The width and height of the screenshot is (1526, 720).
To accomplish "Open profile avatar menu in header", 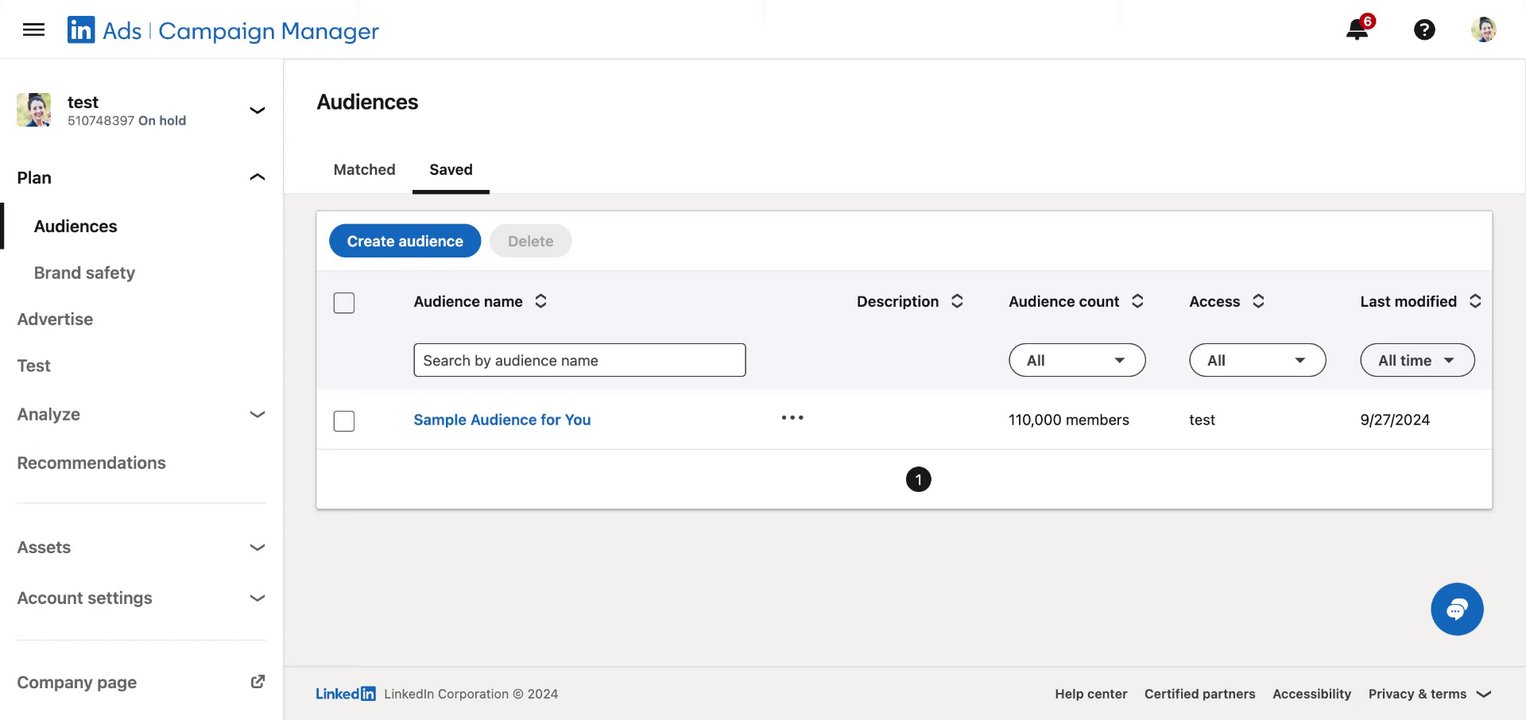I will 1483,30.
